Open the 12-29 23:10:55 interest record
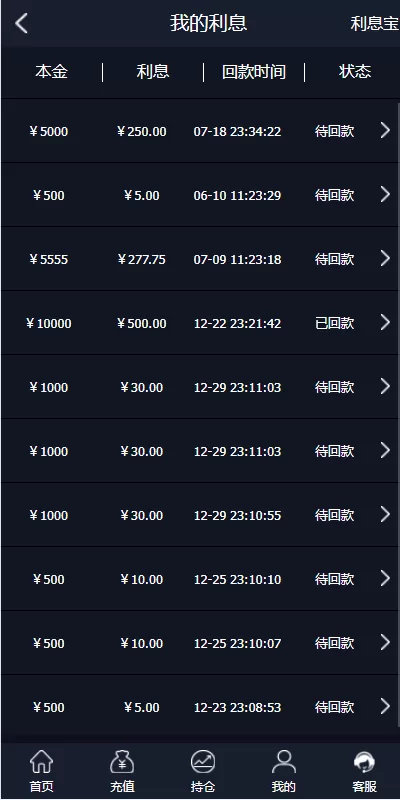400x800 pixels. pos(200,515)
